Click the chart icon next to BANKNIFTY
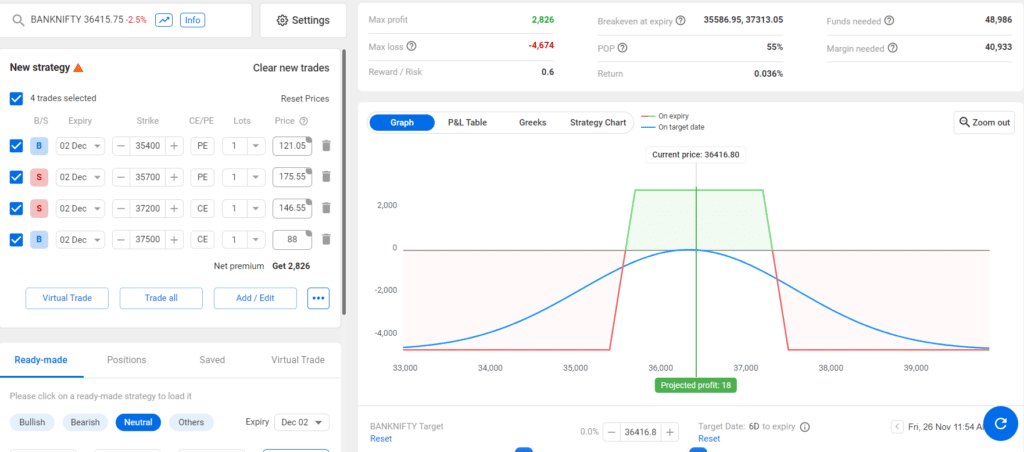 pos(162,20)
